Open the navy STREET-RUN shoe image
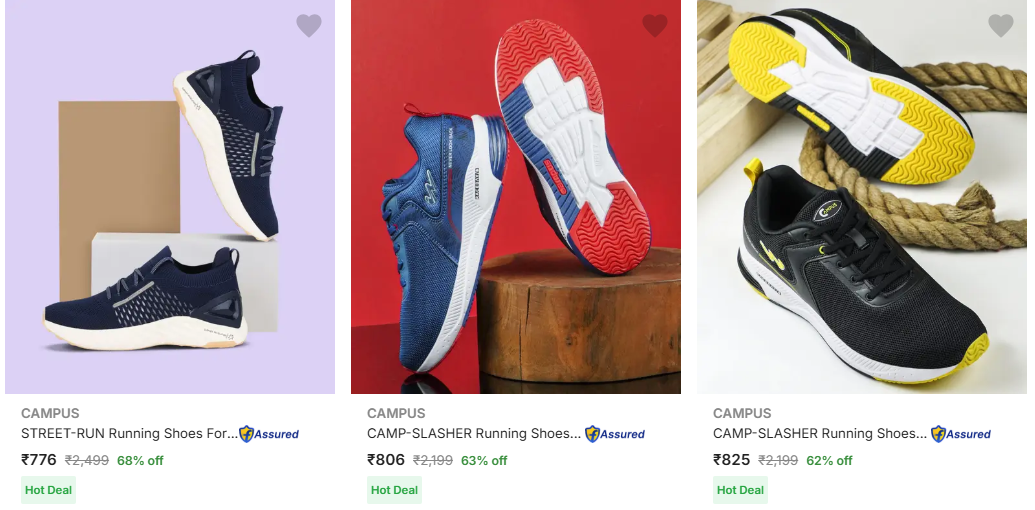The height and width of the screenshot is (510, 1035). [170, 197]
